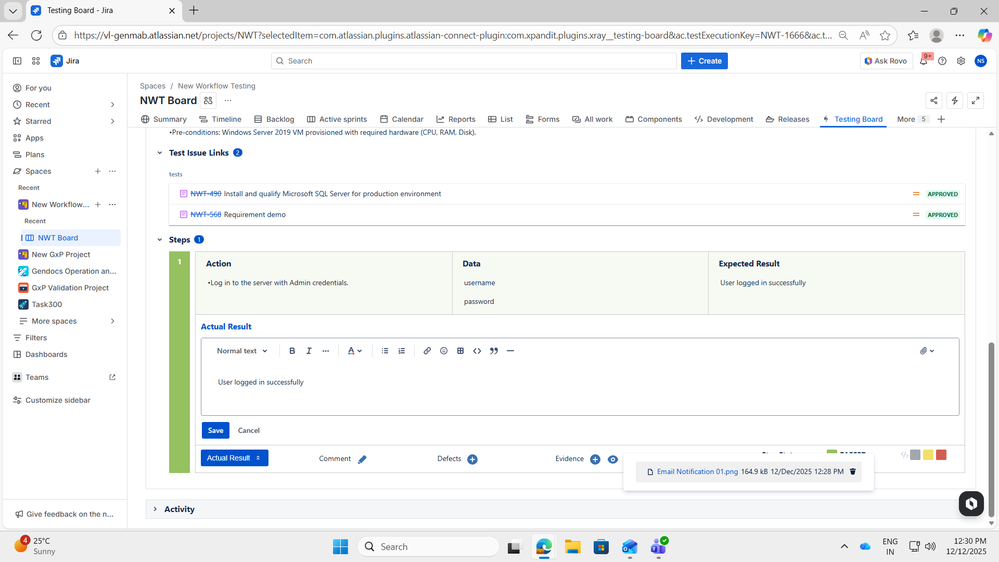Collapse the Steps section
The width and height of the screenshot is (999, 562).
tap(159, 240)
